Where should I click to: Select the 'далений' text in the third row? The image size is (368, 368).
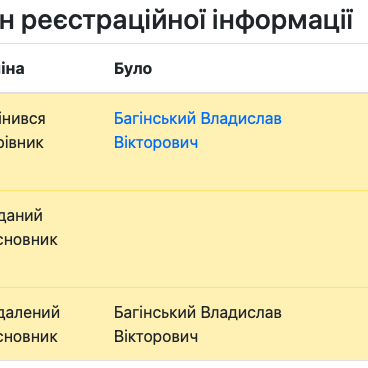[30, 313]
